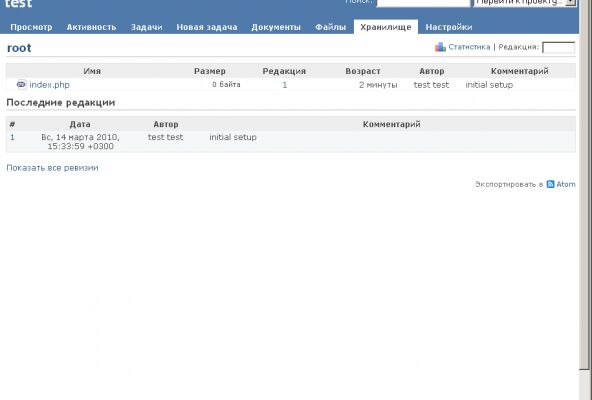Select the '2 минуты' age cell
Image resolution: width=592 pixels, height=400 pixels.
378,85
